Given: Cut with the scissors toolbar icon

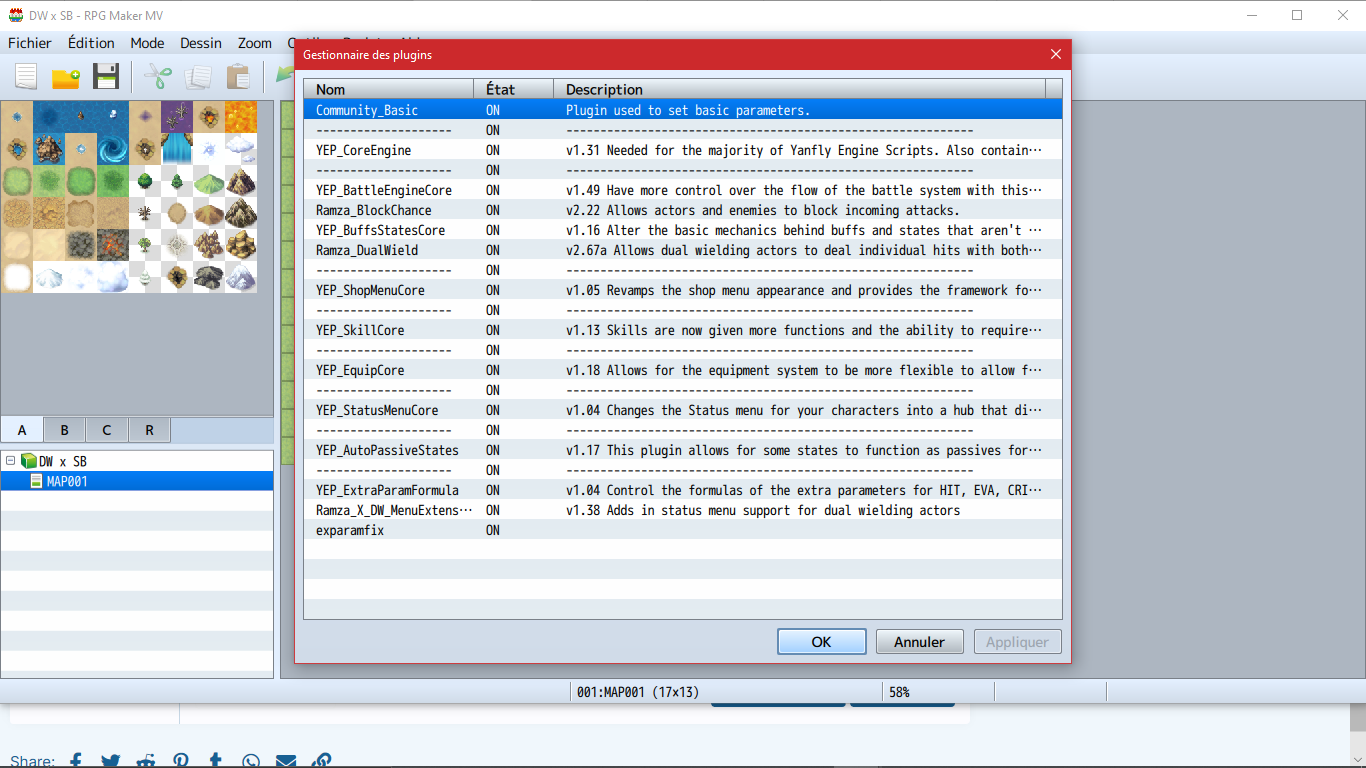Looking at the screenshot, I should 157,76.
